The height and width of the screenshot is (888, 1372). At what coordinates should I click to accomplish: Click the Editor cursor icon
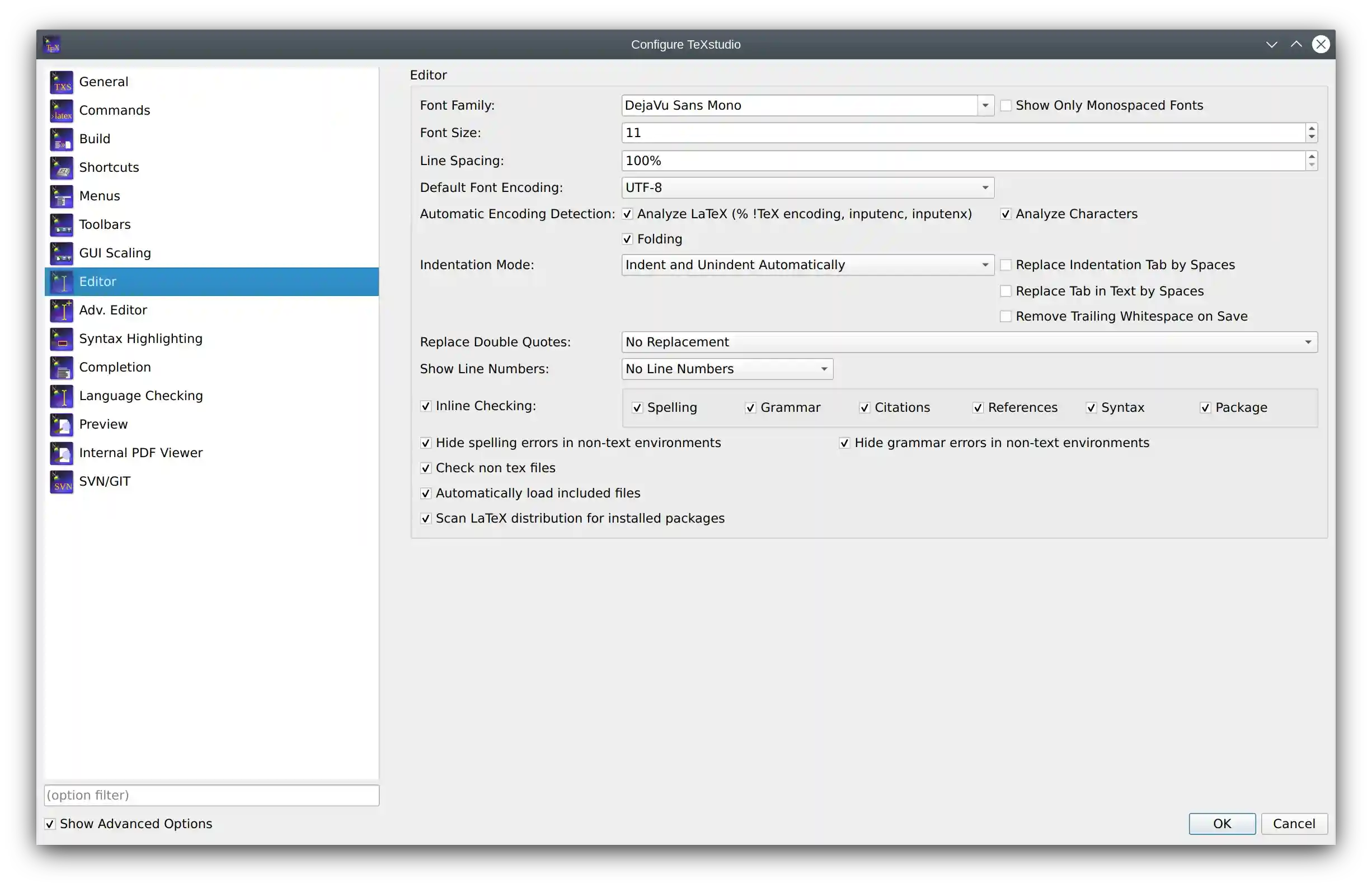[x=62, y=282]
